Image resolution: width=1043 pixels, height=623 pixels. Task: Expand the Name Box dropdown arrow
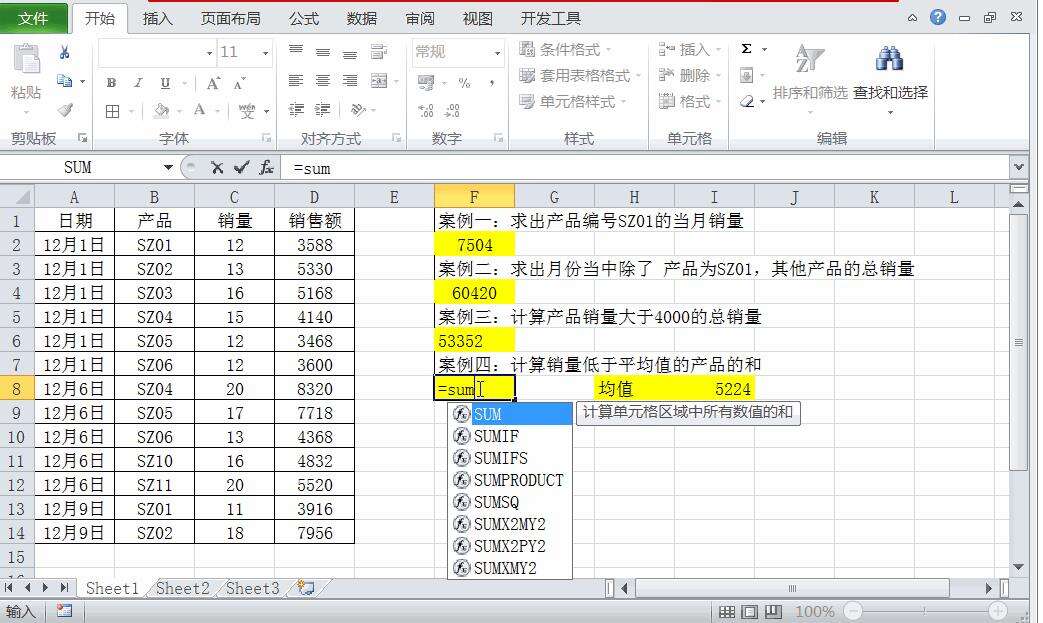click(x=168, y=168)
